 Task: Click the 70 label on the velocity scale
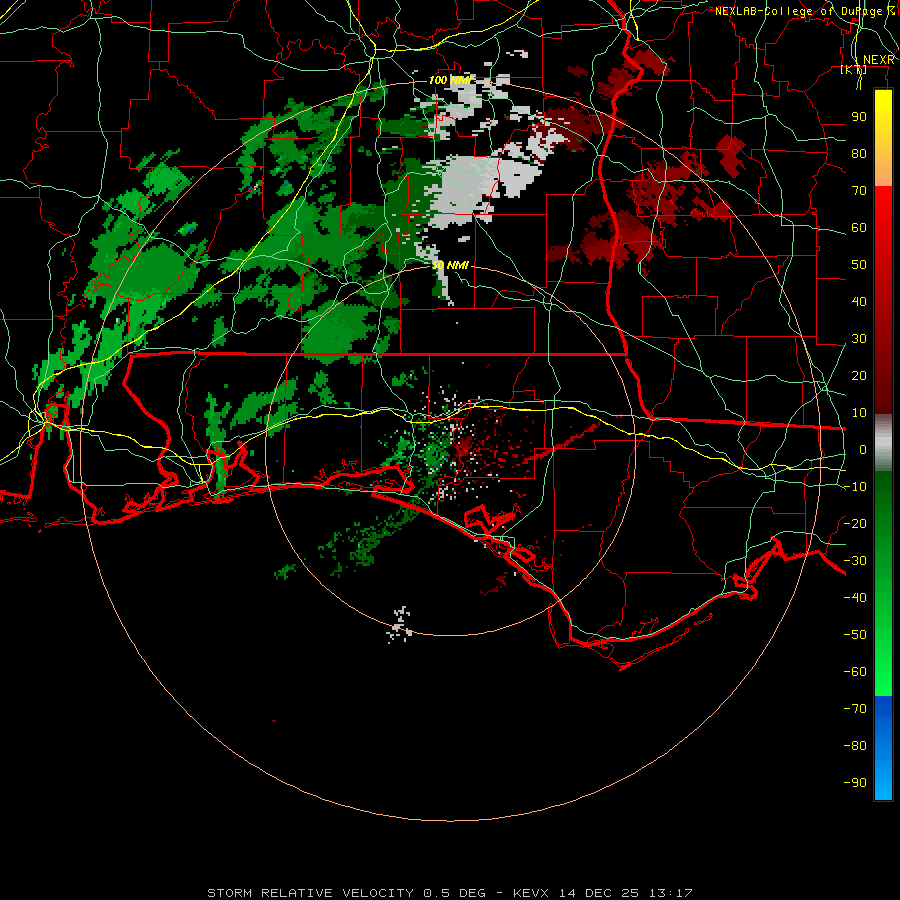(x=859, y=191)
